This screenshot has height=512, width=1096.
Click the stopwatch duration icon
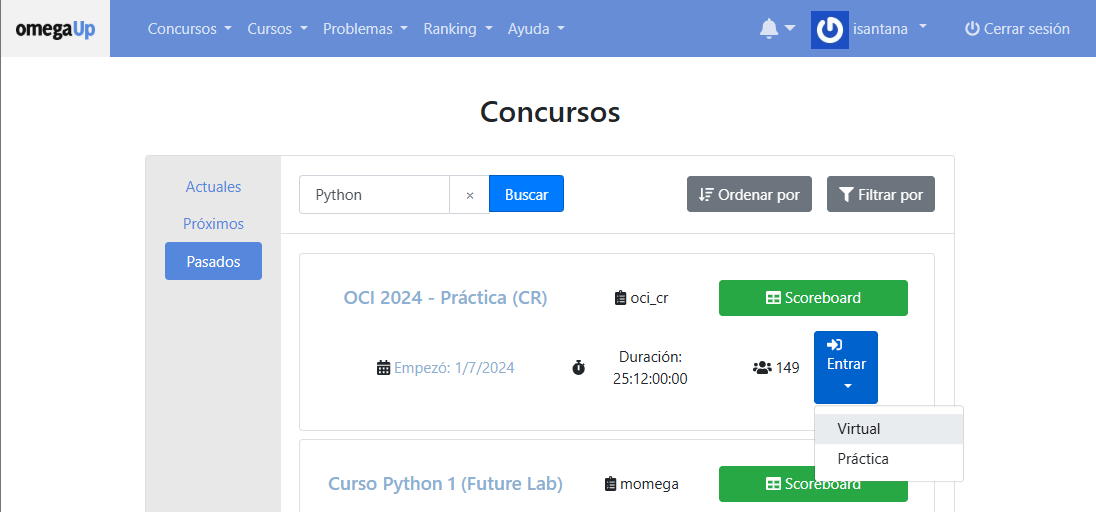(579, 367)
